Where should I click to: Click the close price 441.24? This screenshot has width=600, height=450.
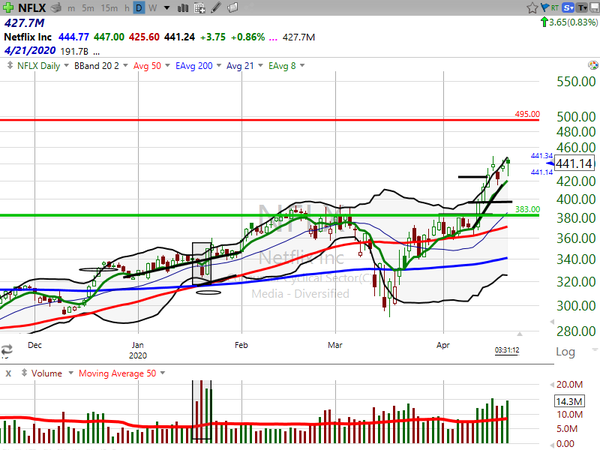(x=179, y=37)
